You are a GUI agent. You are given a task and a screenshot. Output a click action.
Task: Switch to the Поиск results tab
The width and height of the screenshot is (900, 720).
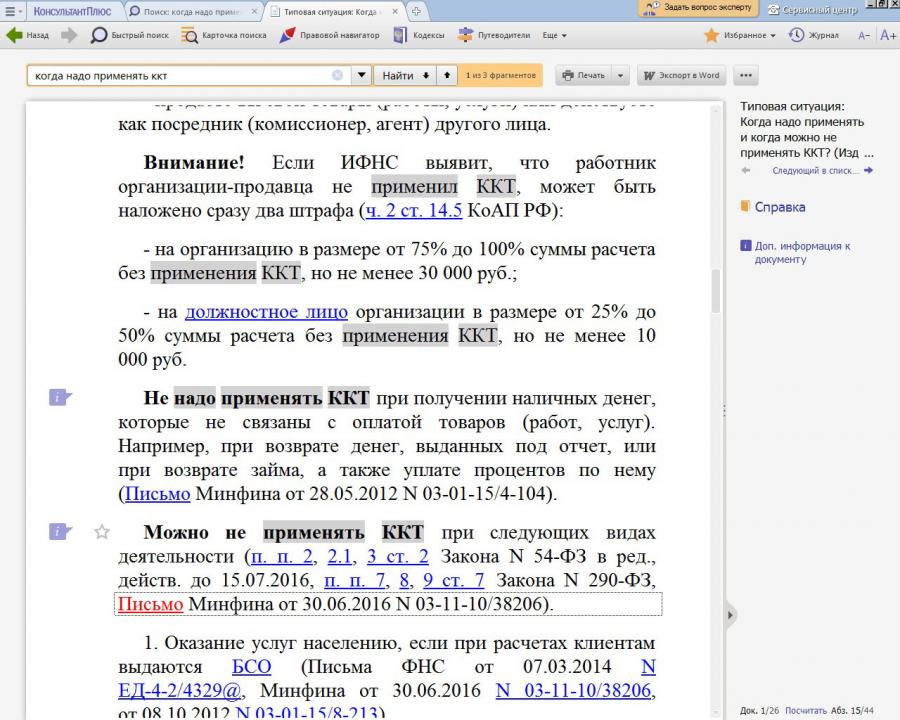196,10
